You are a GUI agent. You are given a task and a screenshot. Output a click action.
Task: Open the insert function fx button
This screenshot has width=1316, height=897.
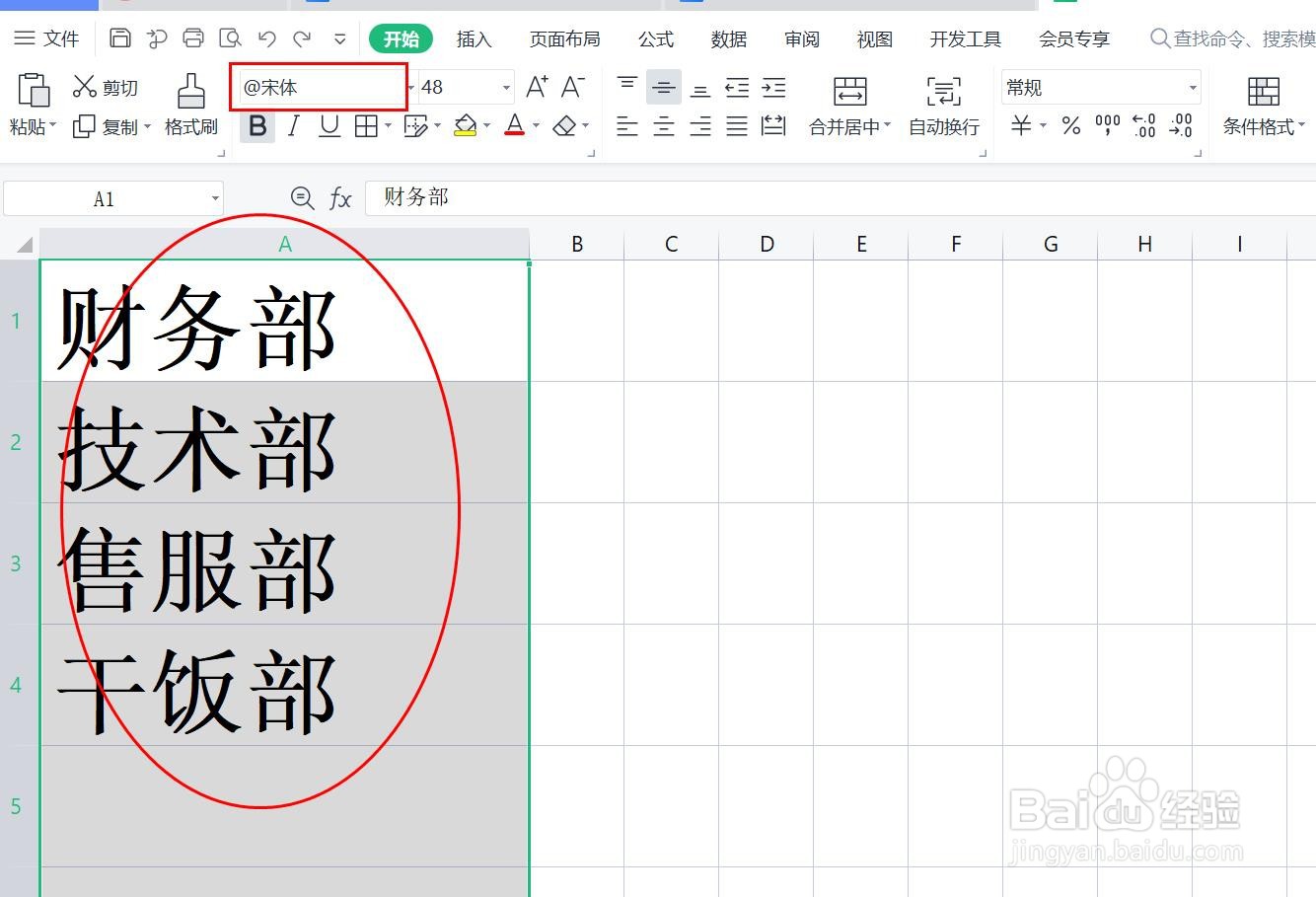340,198
